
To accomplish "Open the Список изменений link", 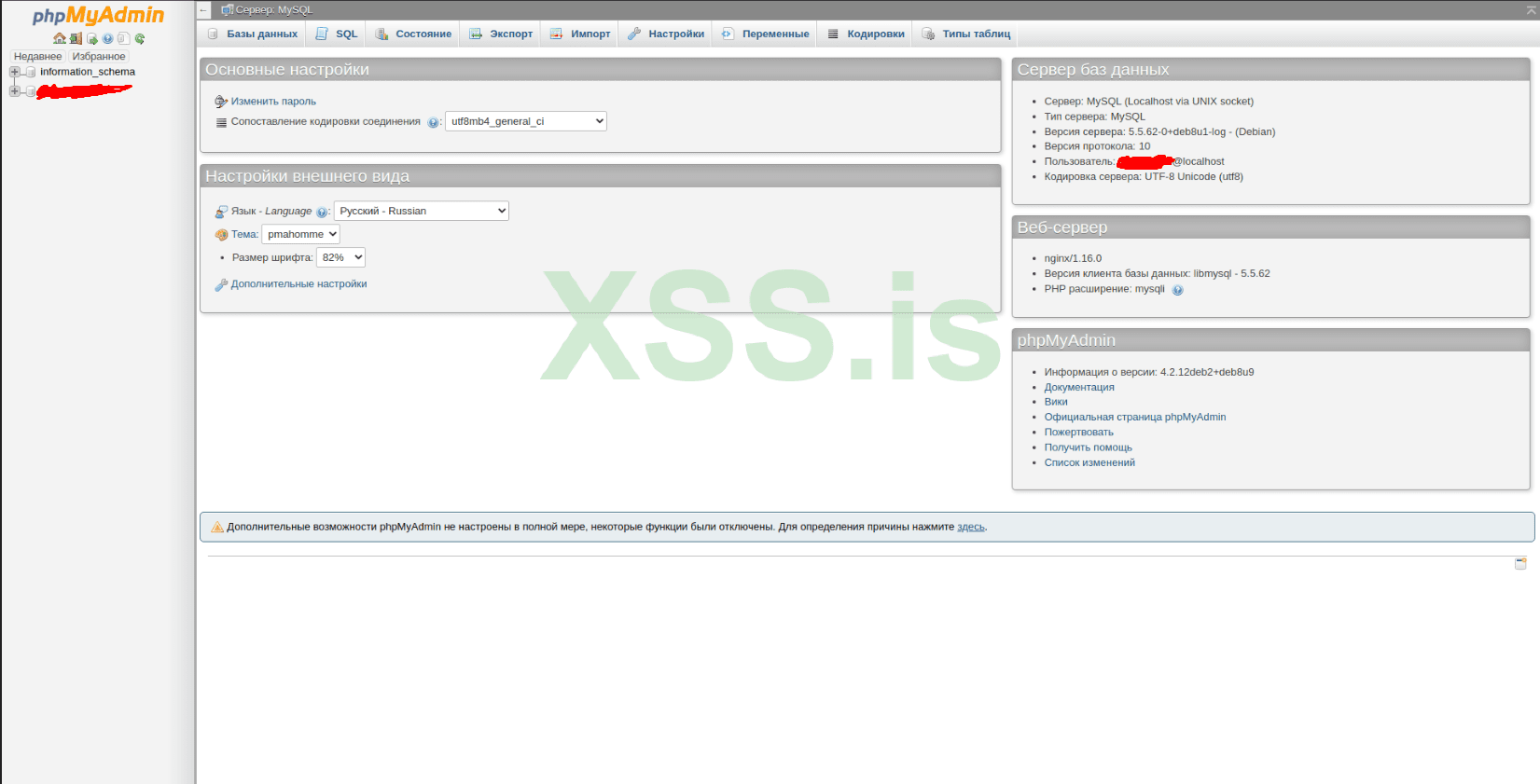I will point(1089,462).
